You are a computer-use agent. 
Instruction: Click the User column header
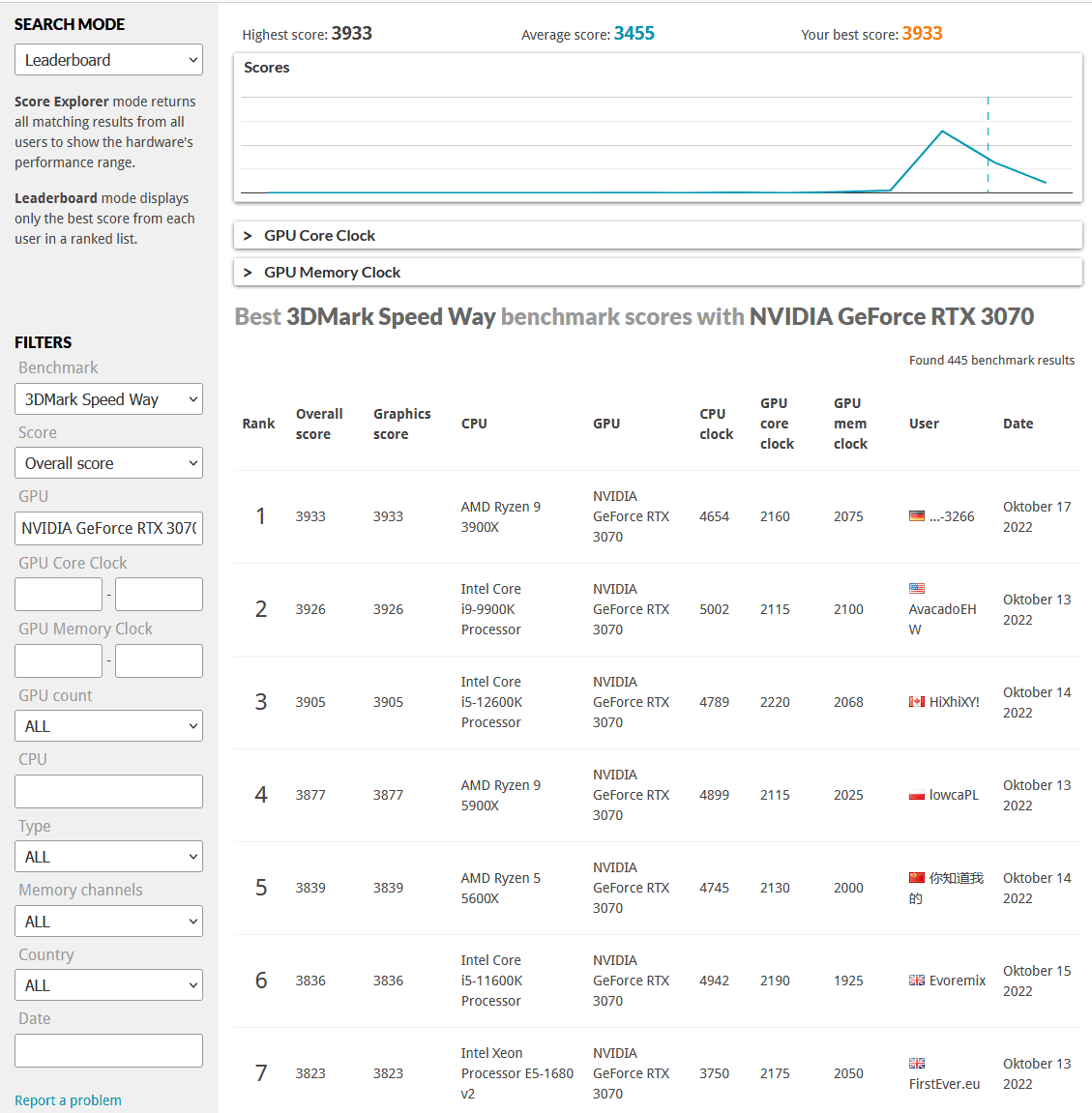tap(924, 423)
